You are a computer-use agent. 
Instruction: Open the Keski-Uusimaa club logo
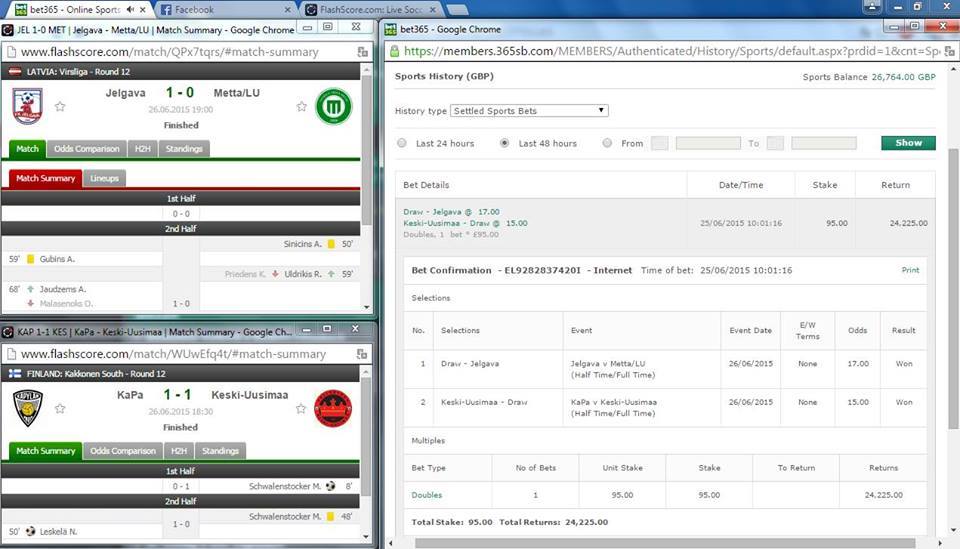332,408
